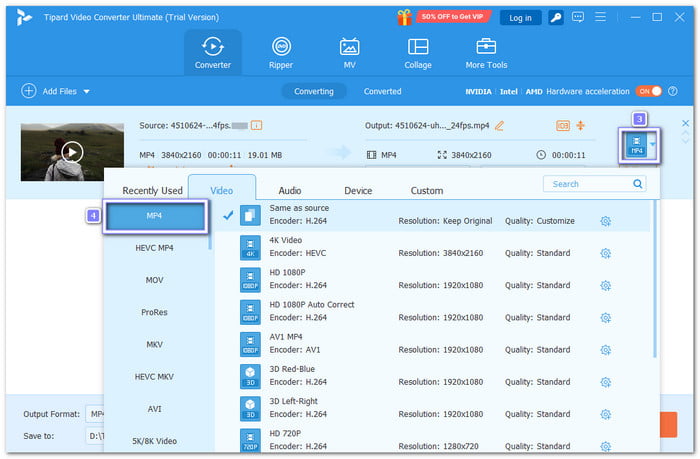The image size is (700, 459).
Task: Open the Output Format combo box
Action: pyautogui.click(x=95, y=414)
